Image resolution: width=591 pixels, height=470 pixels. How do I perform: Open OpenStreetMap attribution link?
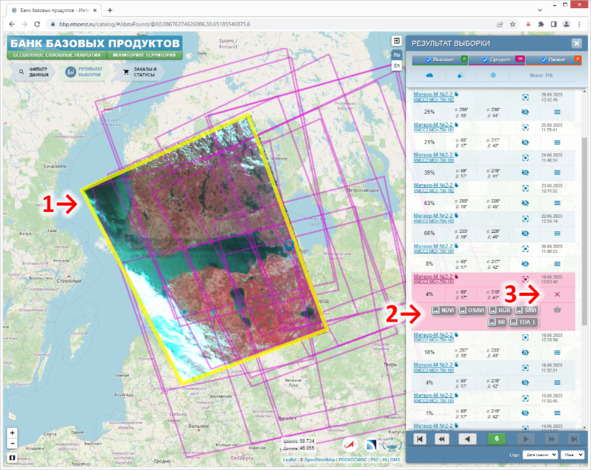319,460
